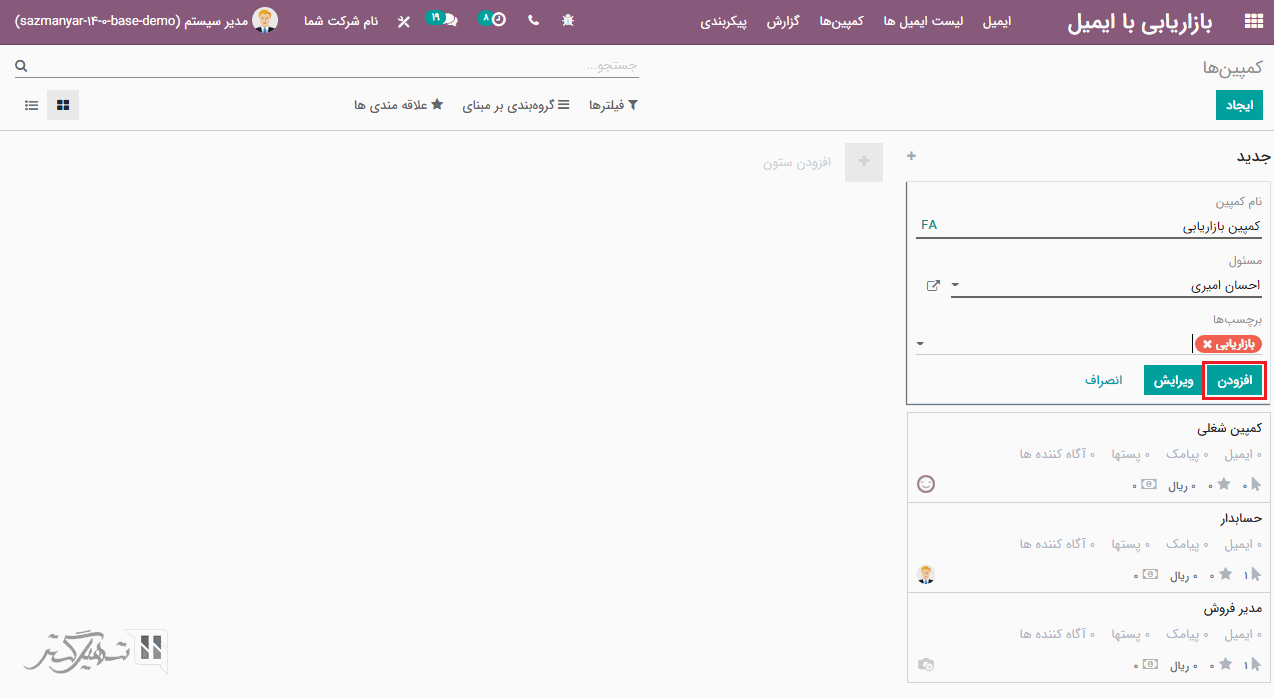Click the cursor icon on کمپین شغلی card
The height and width of the screenshot is (699, 1274).
tap(1256, 484)
